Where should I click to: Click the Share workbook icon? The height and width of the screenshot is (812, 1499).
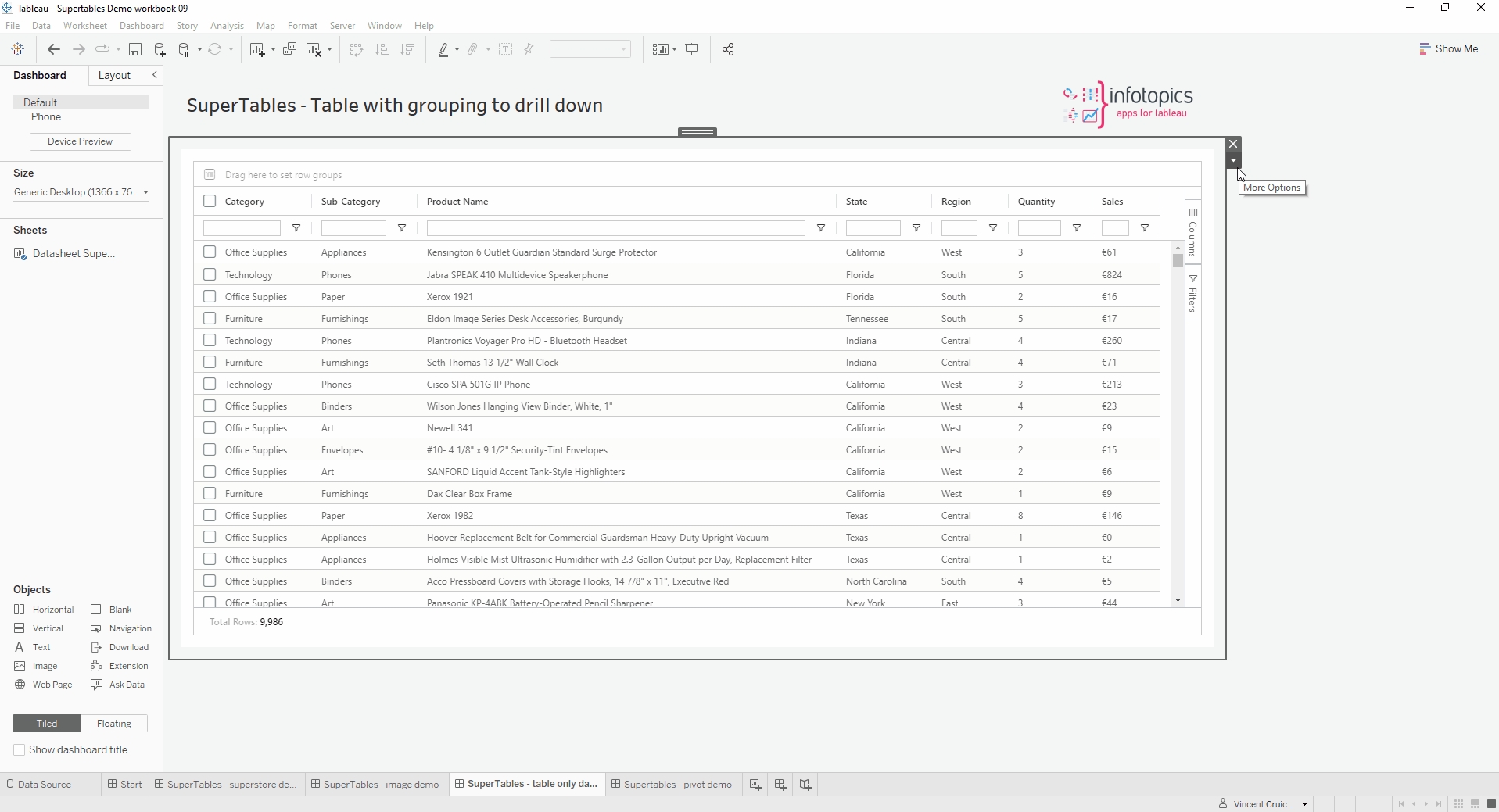coord(728,49)
